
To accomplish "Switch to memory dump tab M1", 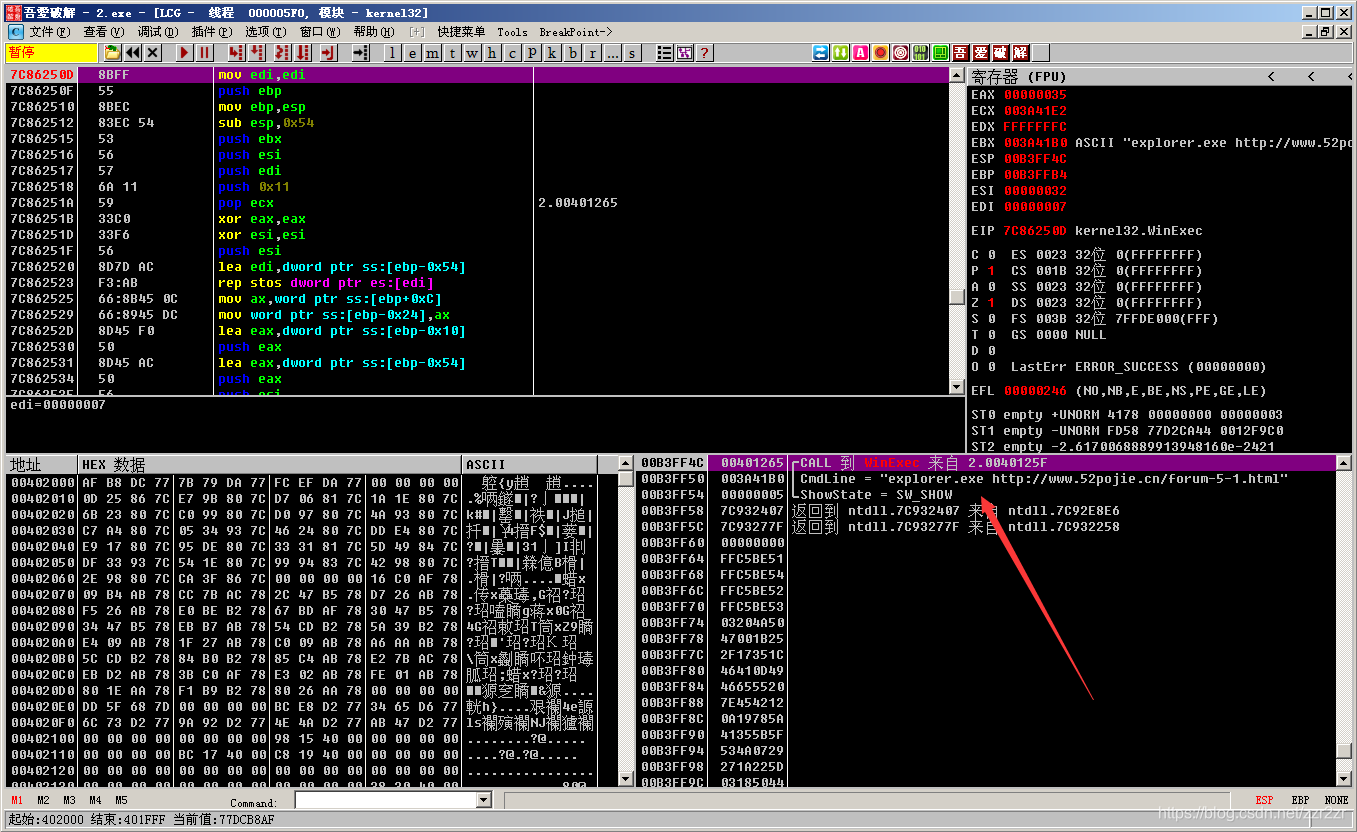I will coord(17,800).
